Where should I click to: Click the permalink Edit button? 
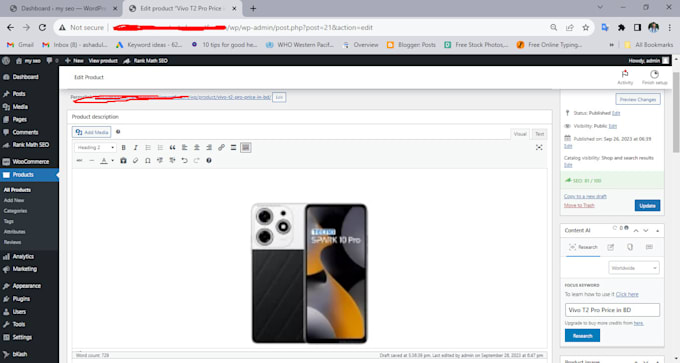pyautogui.click(x=279, y=97)
